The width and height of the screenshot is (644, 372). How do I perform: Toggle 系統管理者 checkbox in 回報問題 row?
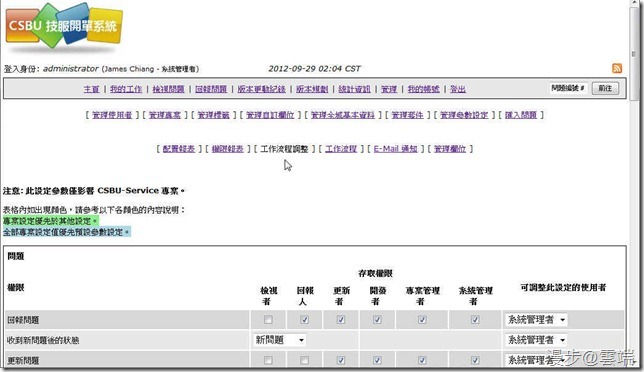tap(475, 319)
